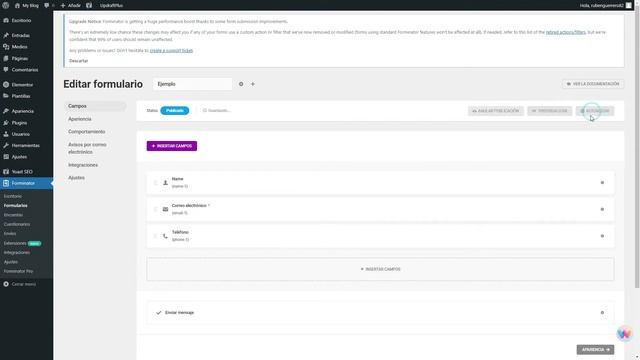Click the Anular publicación button
Screen dimensions: 640x360
[496, 111]
